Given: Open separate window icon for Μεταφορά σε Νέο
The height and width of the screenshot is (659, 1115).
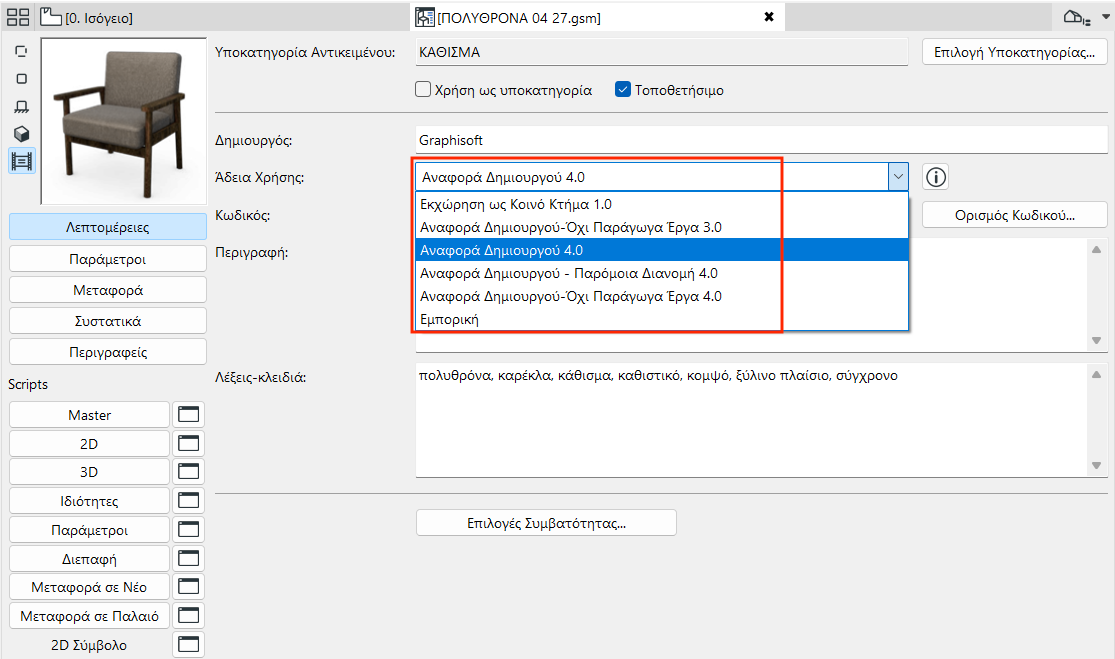Looking at the screenshot, I should click(x=188, y=586).
